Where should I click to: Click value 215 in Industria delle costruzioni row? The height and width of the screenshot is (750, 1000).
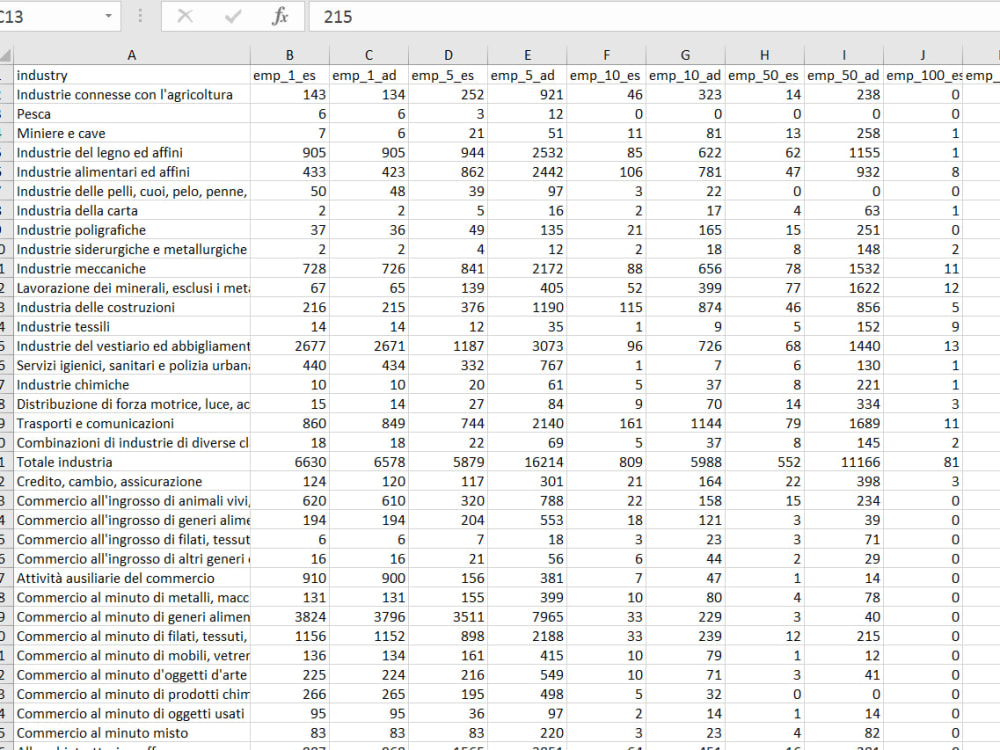(369, 307)
